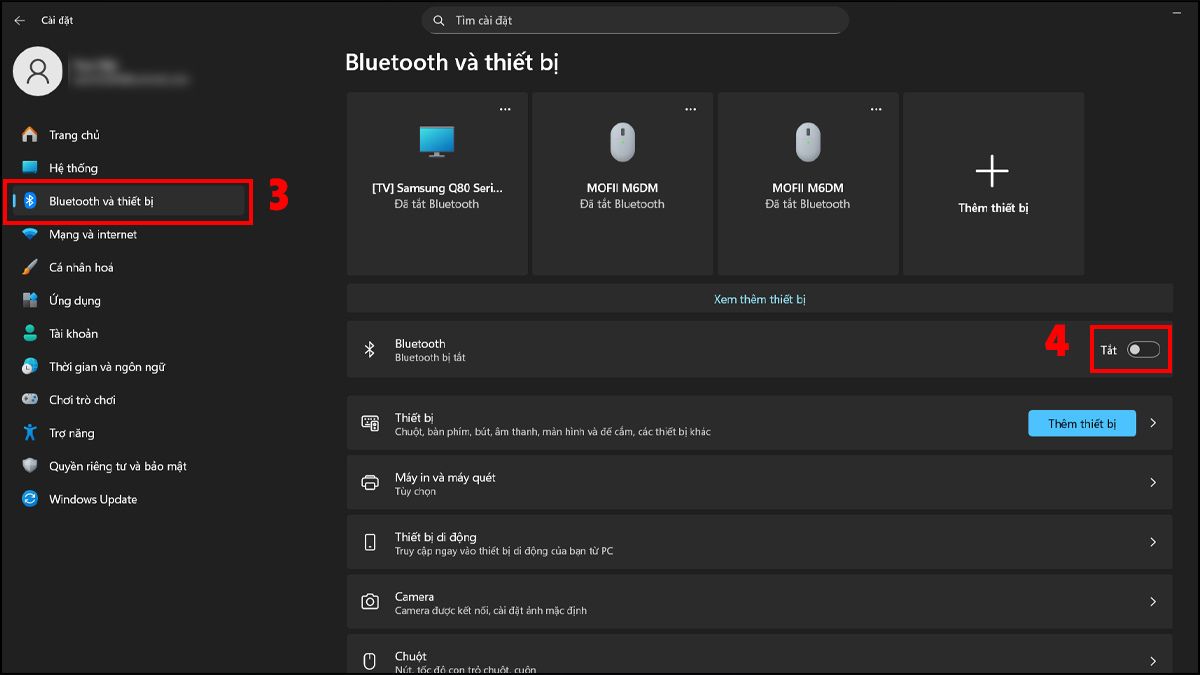Click the Ứng dụng apps icon
The height and width of the screenshot is (675, 1200).
coord(30,300)
